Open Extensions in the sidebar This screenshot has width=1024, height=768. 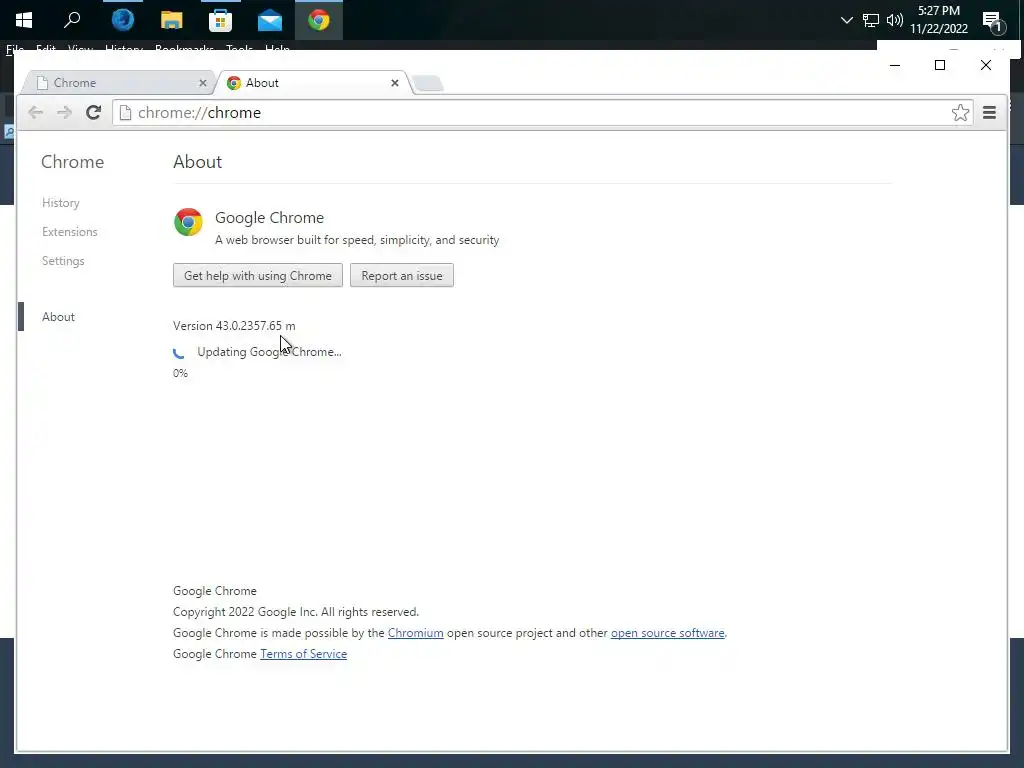pos(69,232)
